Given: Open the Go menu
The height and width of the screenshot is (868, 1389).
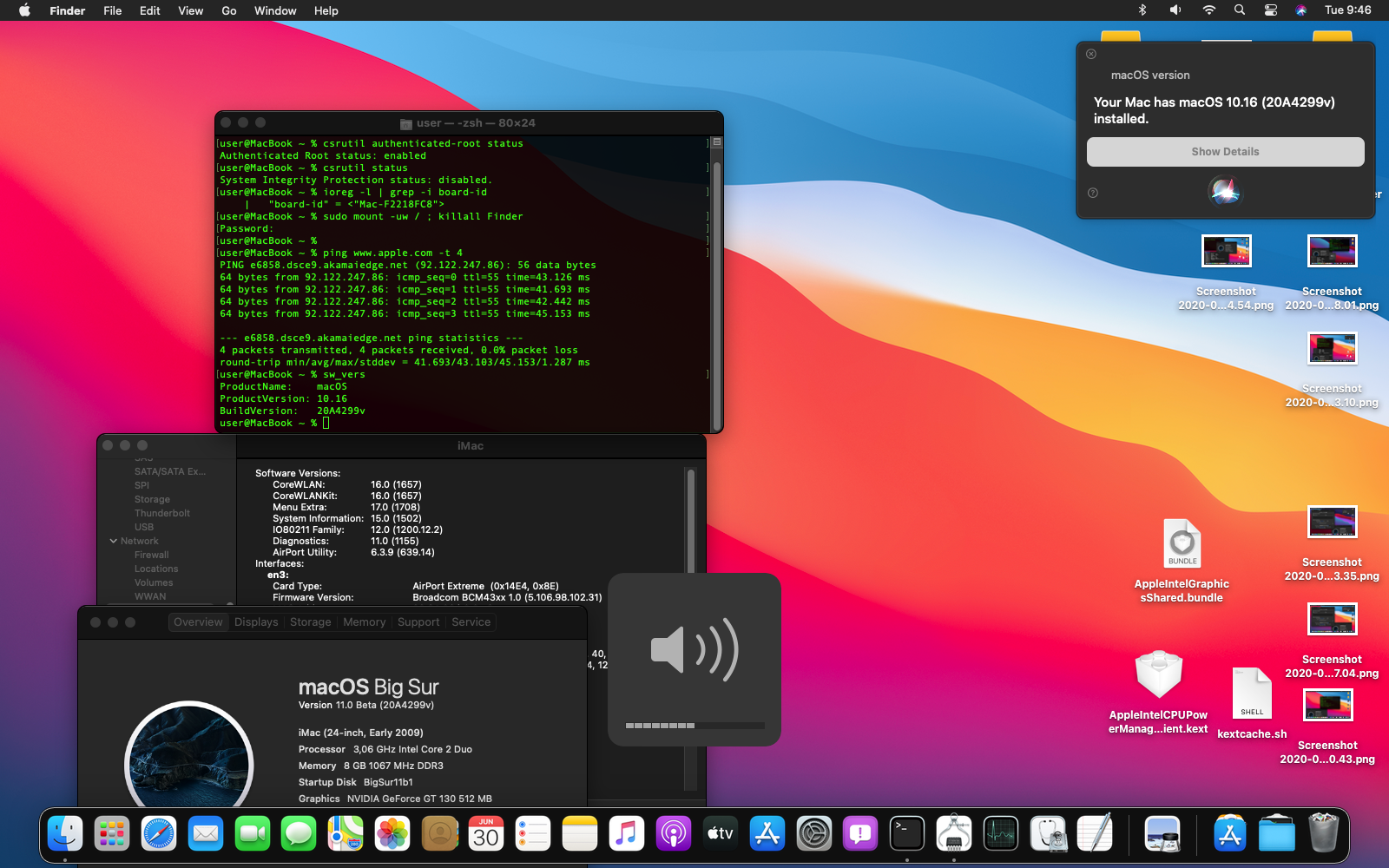Looking at the screenshot, I should (x=229, y=10).
